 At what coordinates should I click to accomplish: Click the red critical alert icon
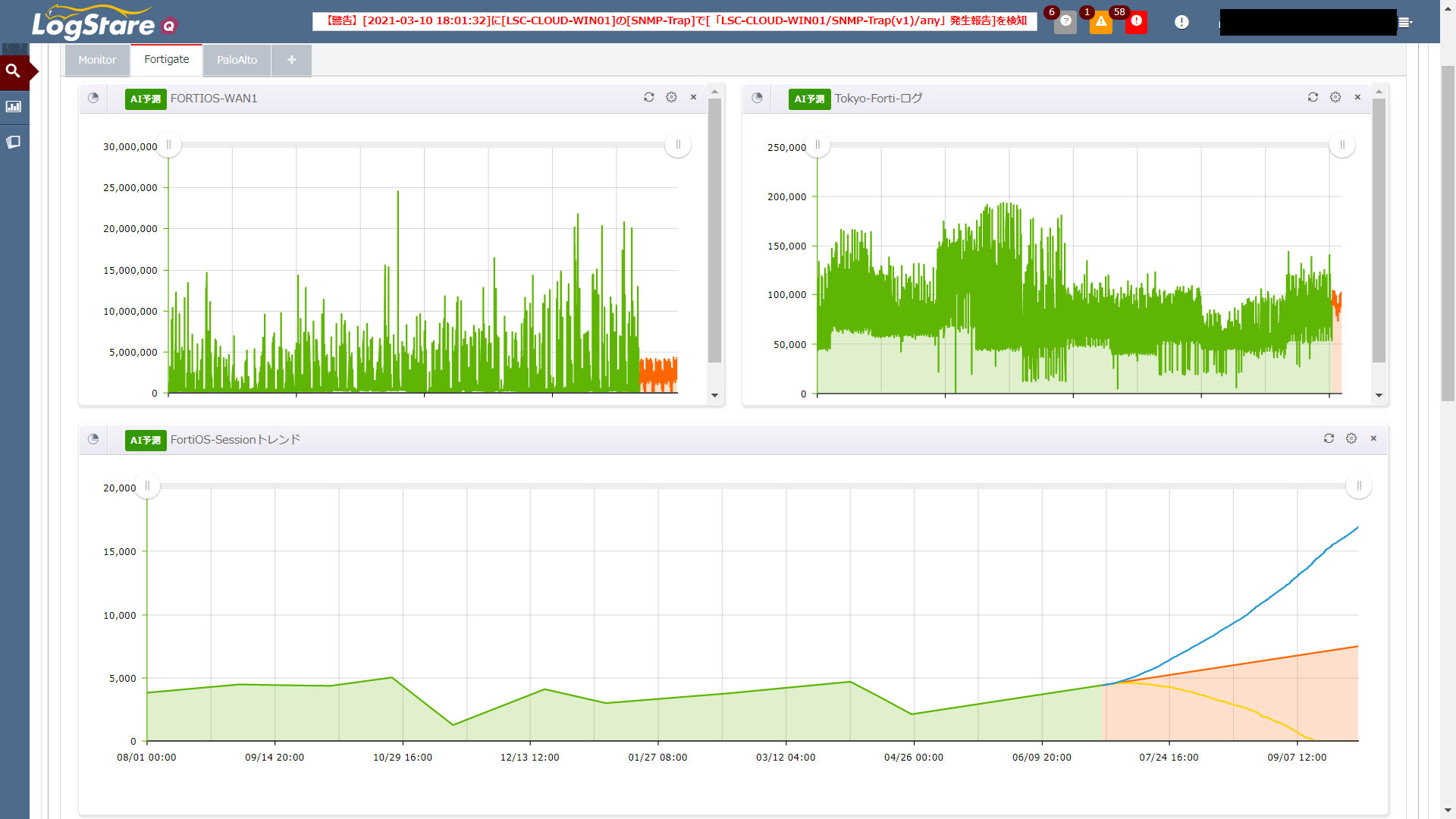tap(1136, 22)
